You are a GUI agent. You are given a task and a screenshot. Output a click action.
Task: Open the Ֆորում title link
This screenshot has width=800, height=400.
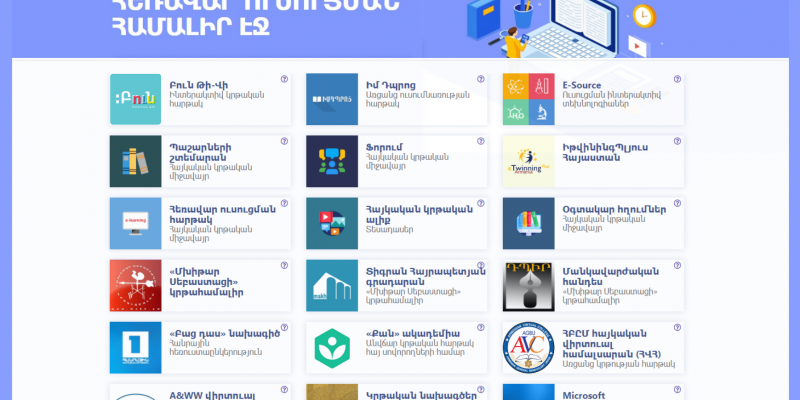pos(382,147)
